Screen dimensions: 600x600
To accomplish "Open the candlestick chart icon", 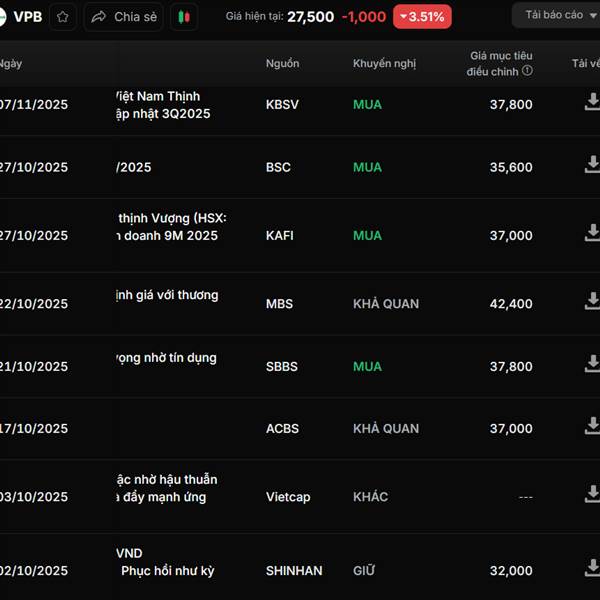I will 184,17.
